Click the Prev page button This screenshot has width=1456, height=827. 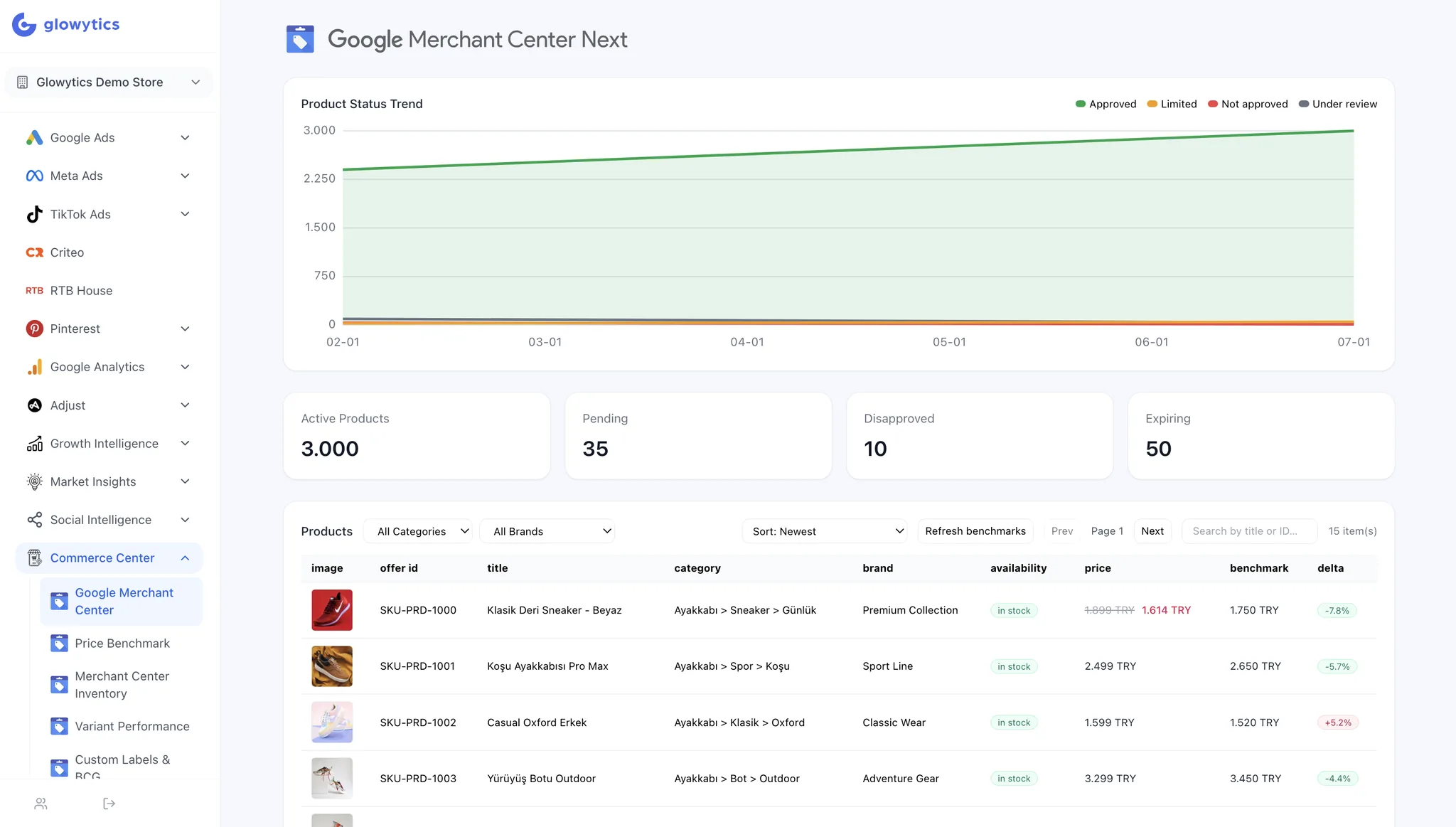pyautogui.click(x=1062, y=531)
